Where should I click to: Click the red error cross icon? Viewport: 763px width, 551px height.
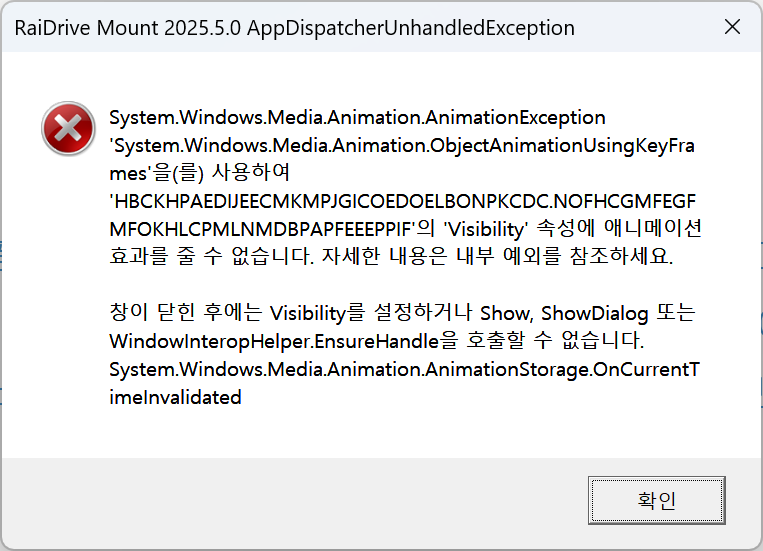69,129
